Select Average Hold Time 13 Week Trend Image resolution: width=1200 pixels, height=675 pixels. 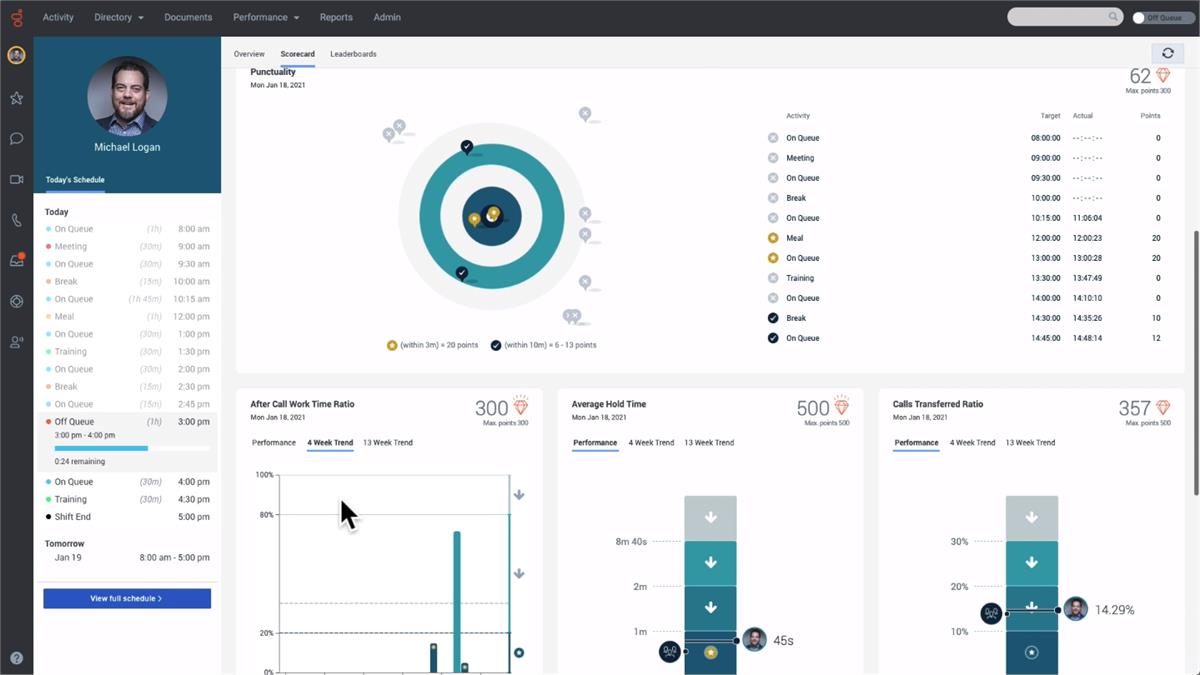[709, 442]
